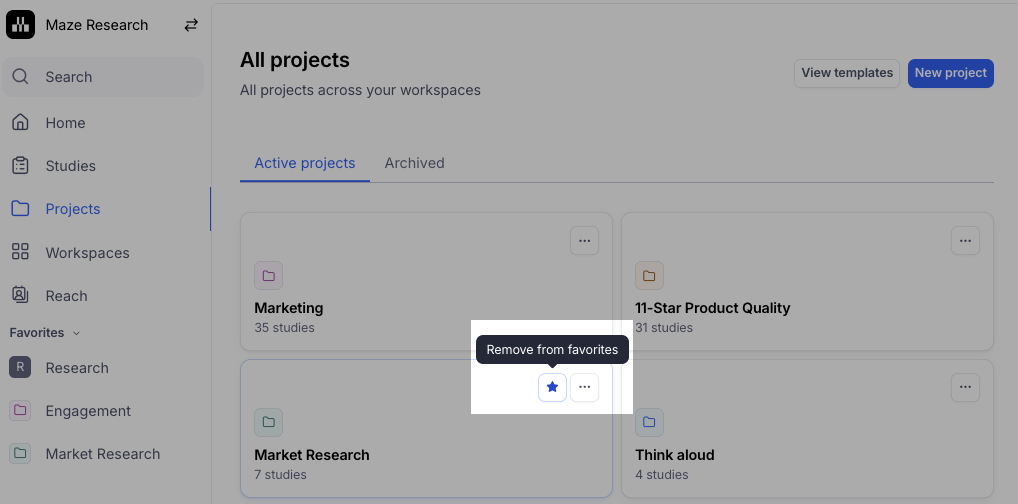Click the Studies clipboard icon
This screenshot has height=504, width=1018.
(20, 166)
